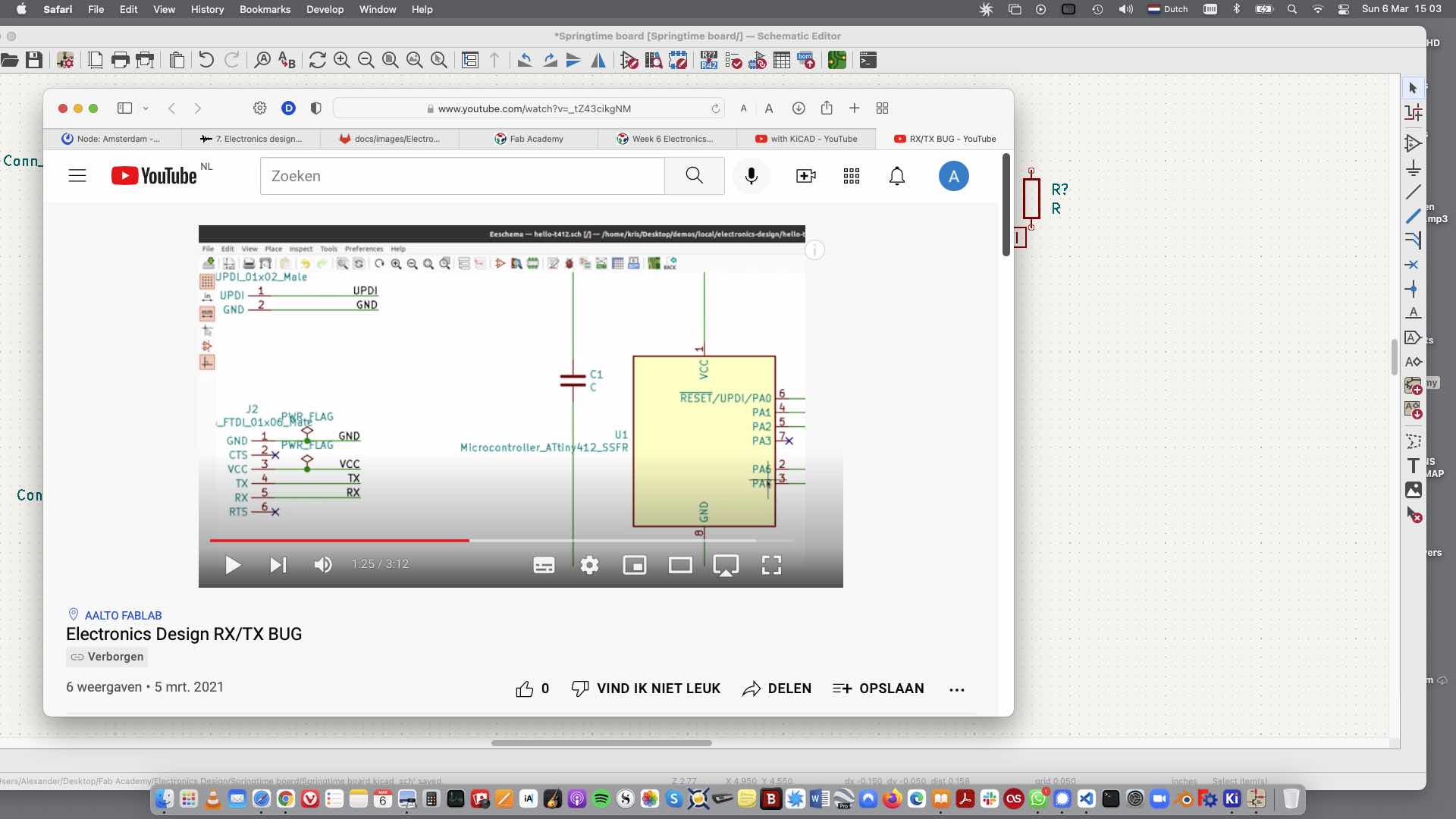
Task: Open symbol fields table icon
Action: pos(782,60)
